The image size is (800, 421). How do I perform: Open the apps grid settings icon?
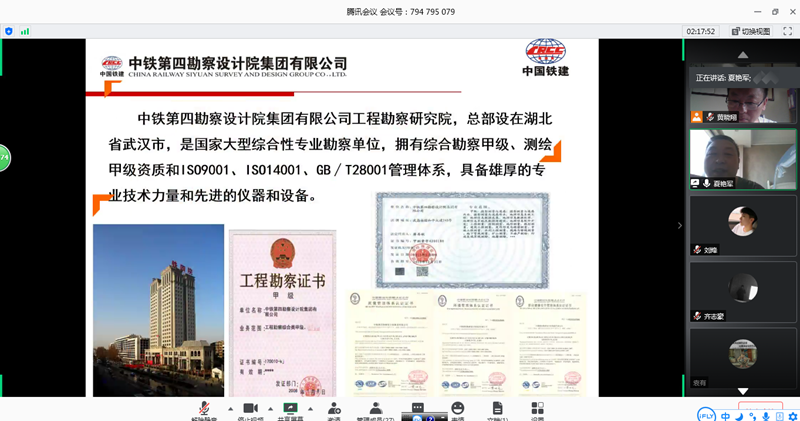click(537, 410)
